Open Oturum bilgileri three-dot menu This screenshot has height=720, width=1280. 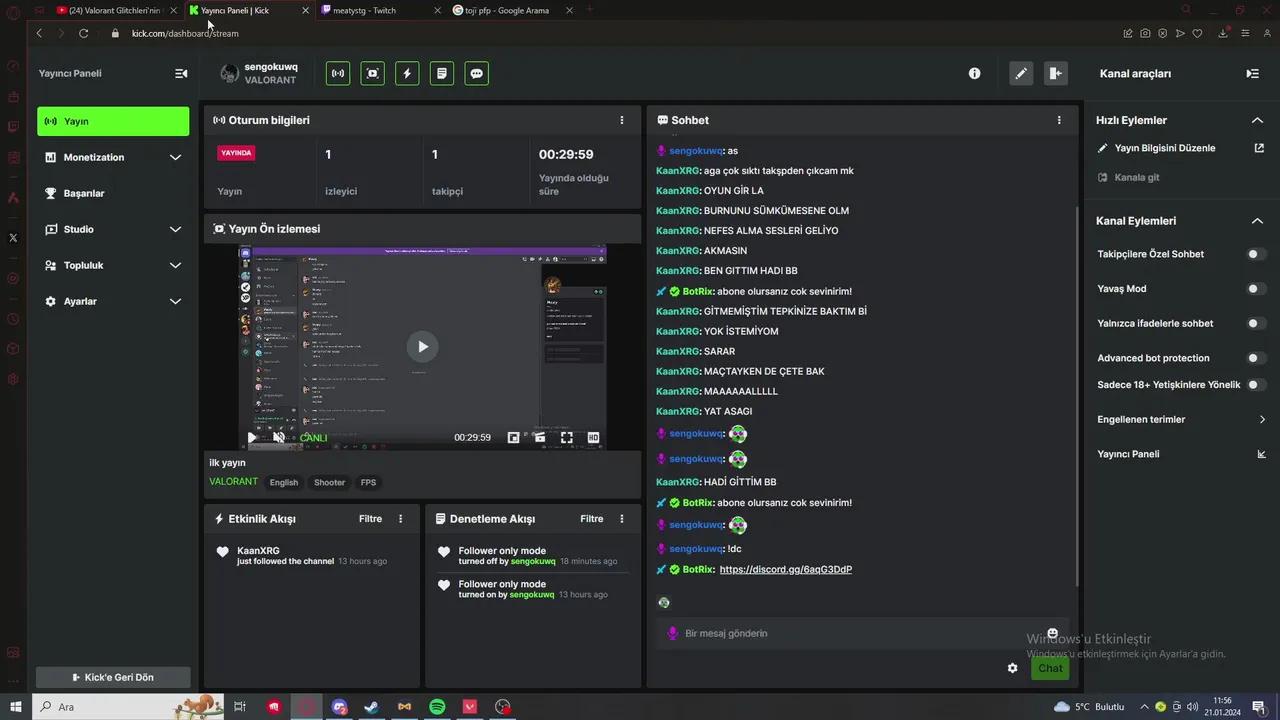pos(621,120)
